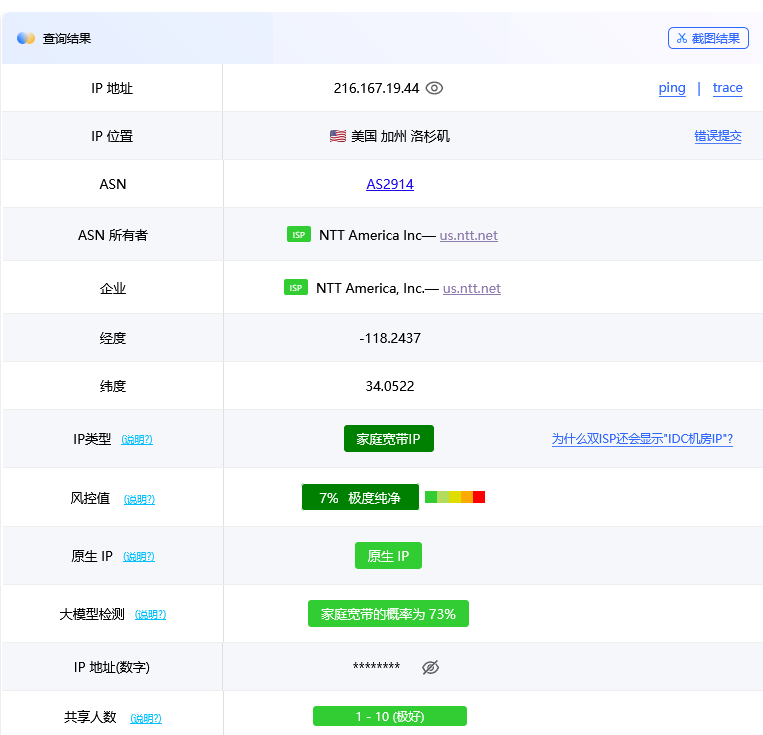Click the 截图结果 screenshot button
Viewport: 763px width, 735px height.
[x=708, y=38]
